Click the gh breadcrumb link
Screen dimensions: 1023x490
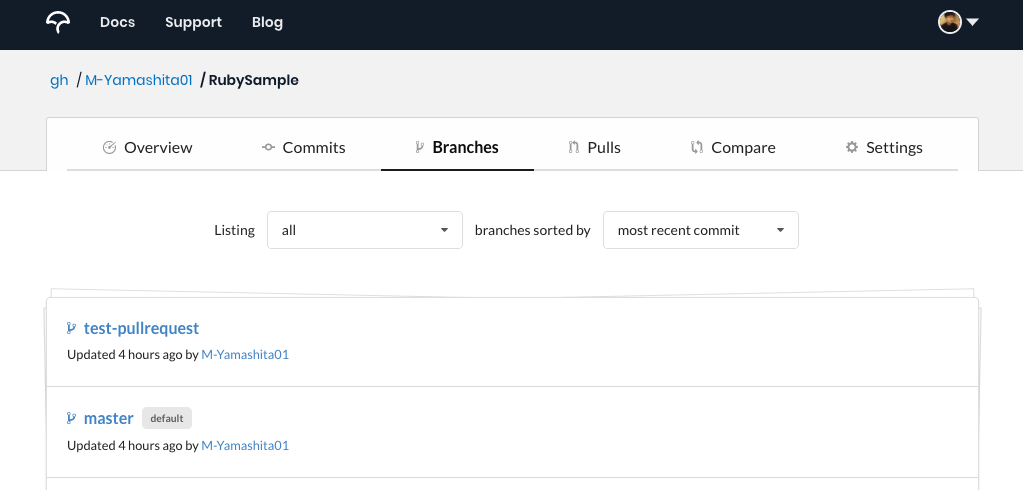(x=59, y=80)
